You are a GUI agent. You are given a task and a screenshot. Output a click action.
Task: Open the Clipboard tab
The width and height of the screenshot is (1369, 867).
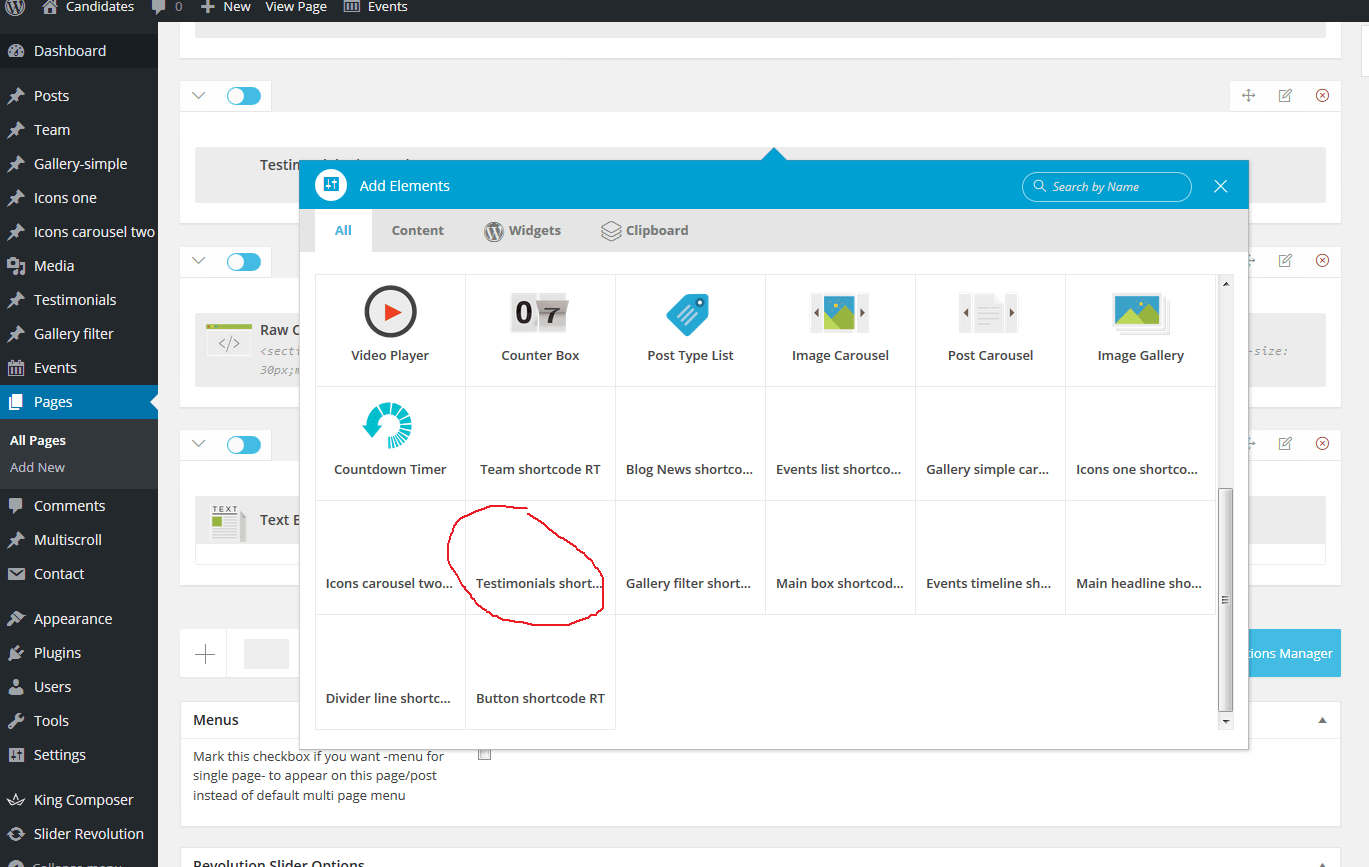pos(644,231)
